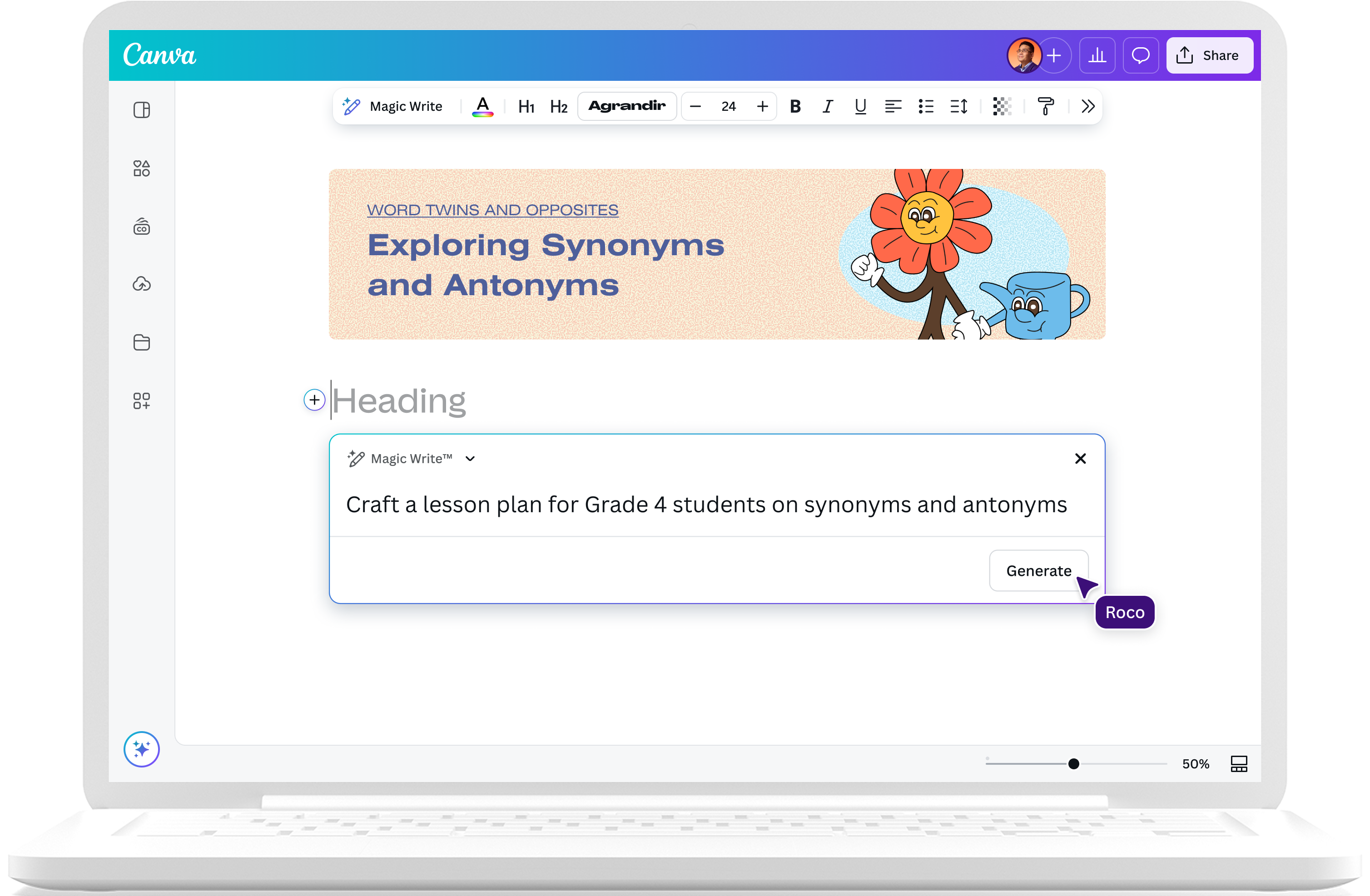Expand more toolbar options double chevron

tap(1087, 106)
